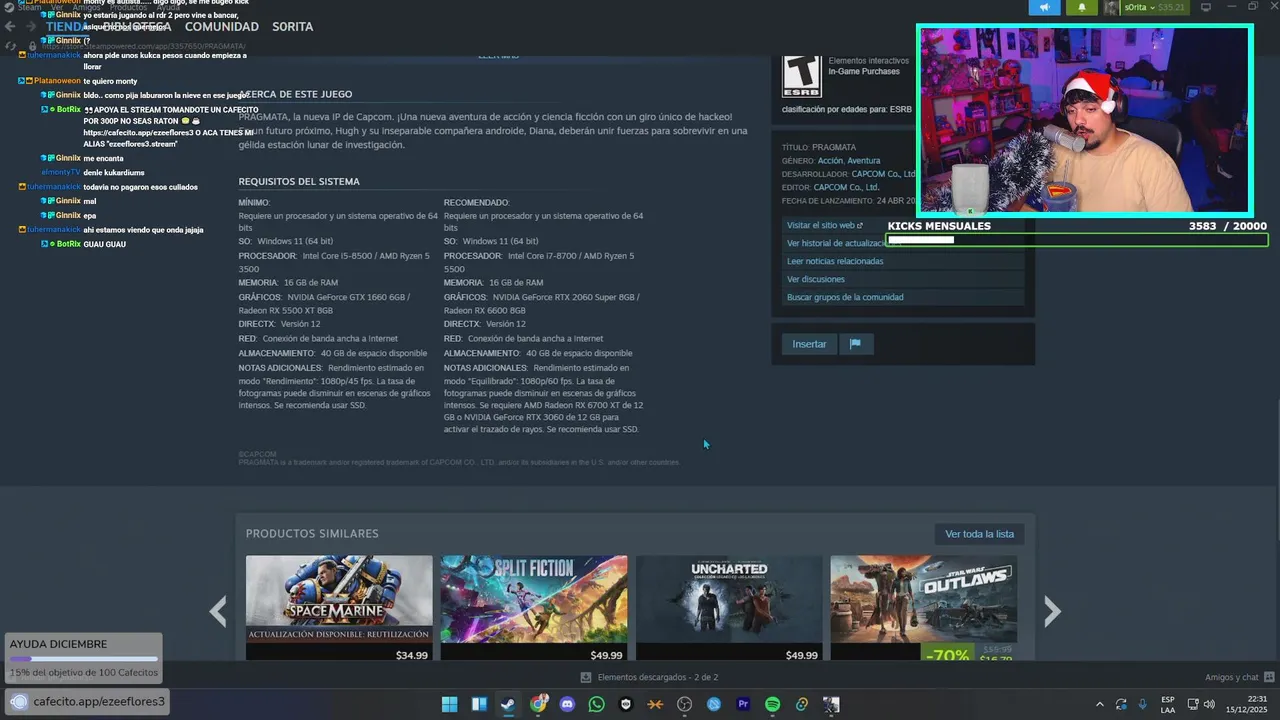Open the Steam menu
This screenshot has height=720, width=1280.
point(29,7)
